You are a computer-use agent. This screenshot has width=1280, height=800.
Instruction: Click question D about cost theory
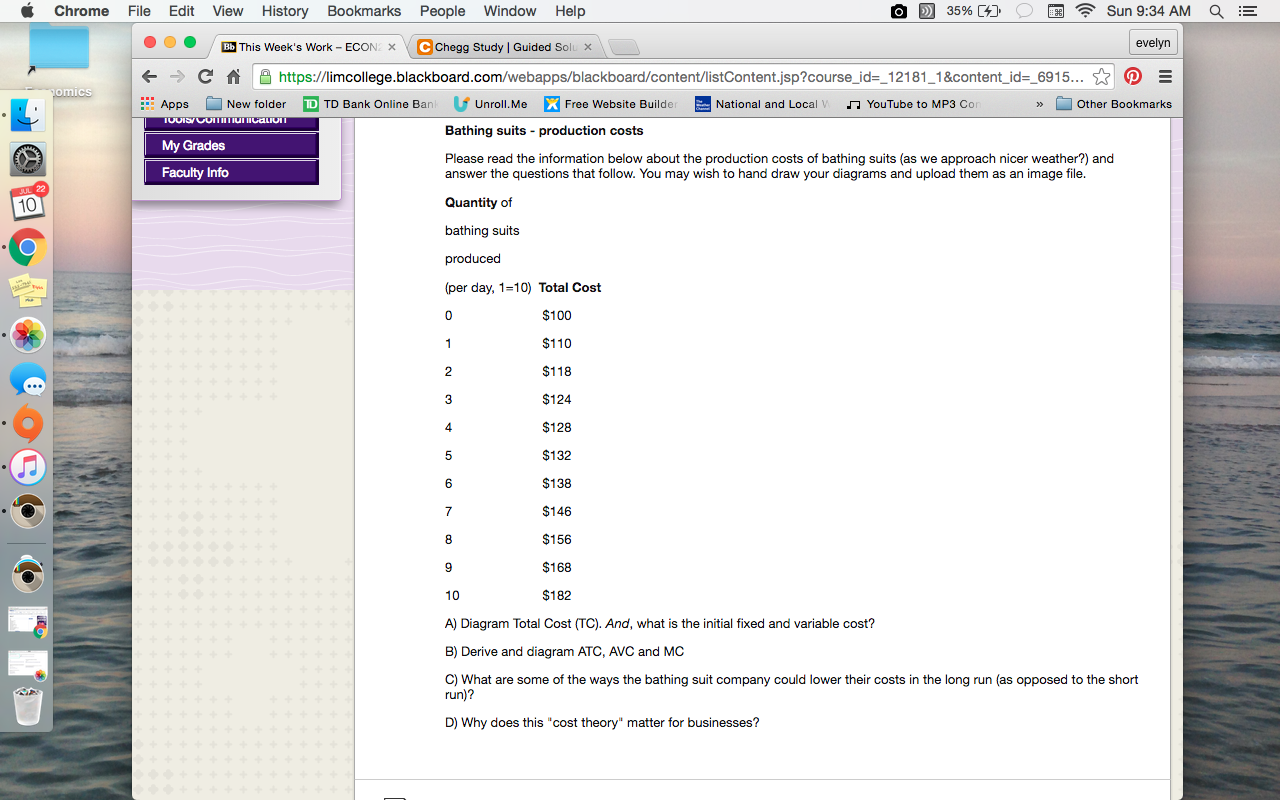602,722
